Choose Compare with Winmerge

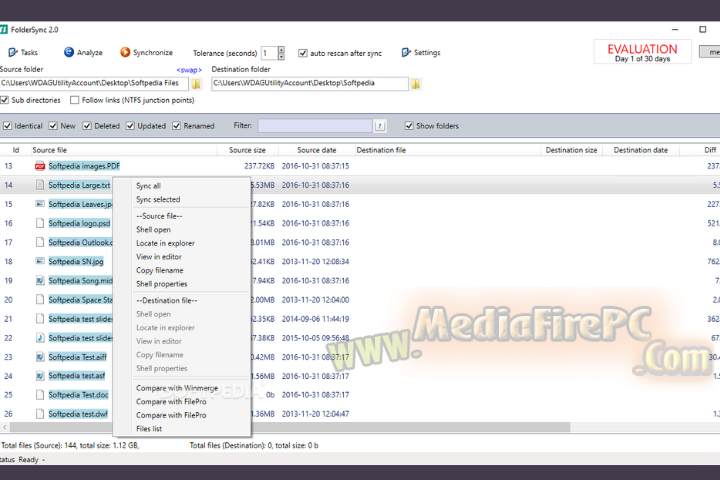coord(177,388)
